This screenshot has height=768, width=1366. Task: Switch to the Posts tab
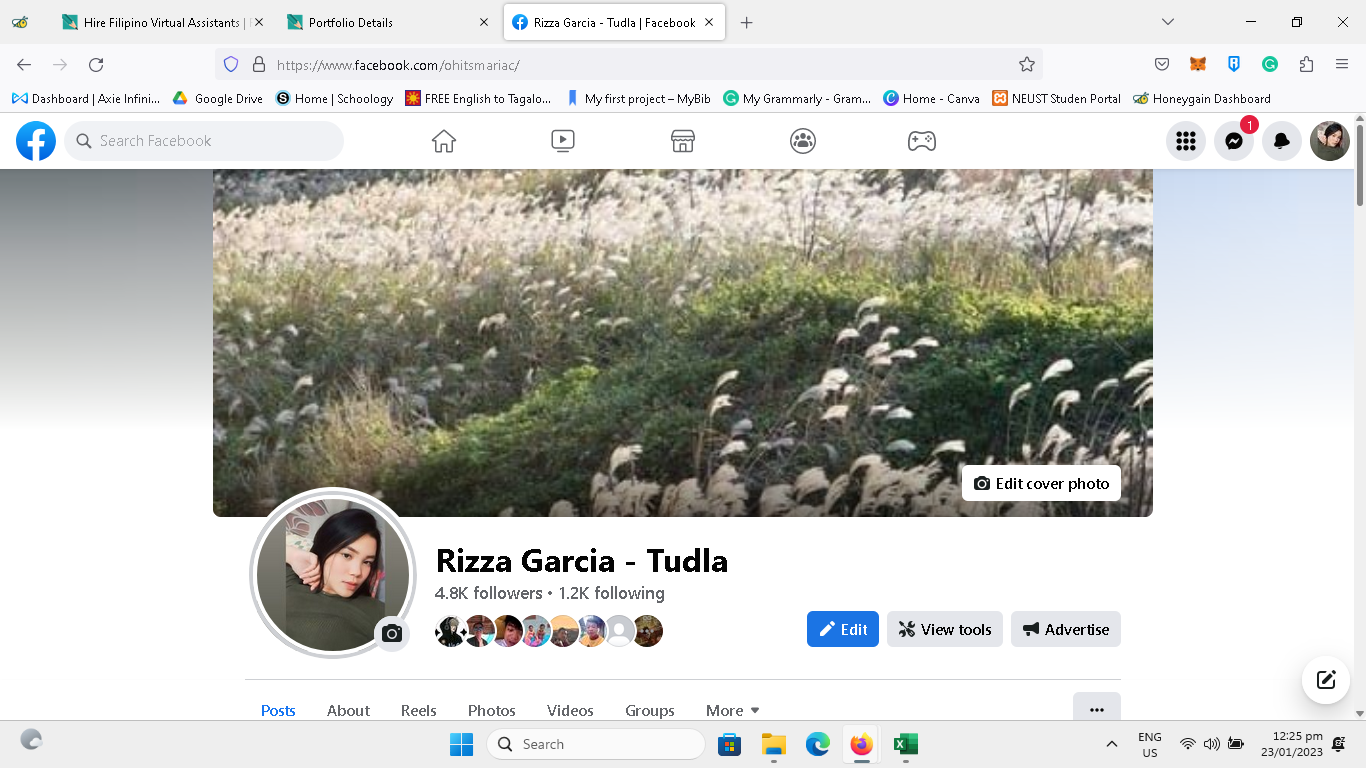pos(278,711)
